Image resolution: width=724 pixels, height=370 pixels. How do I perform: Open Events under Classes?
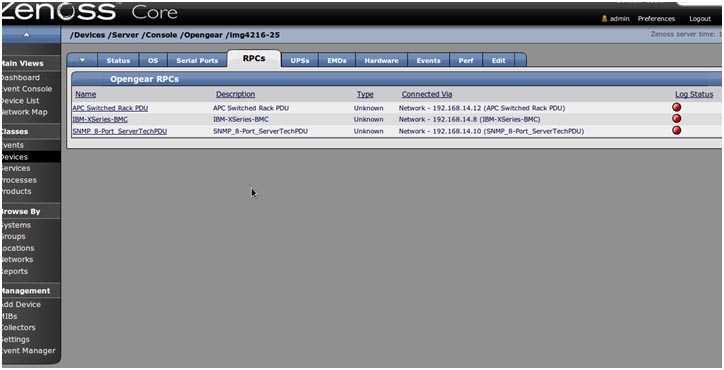pyautogui.click(x=12, y=145)
